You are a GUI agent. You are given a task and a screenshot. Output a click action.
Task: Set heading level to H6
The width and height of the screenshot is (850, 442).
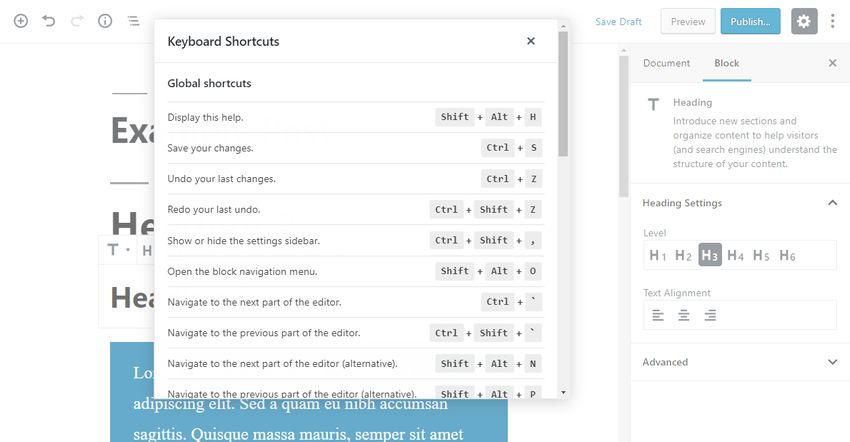click(x=787, y=255)
